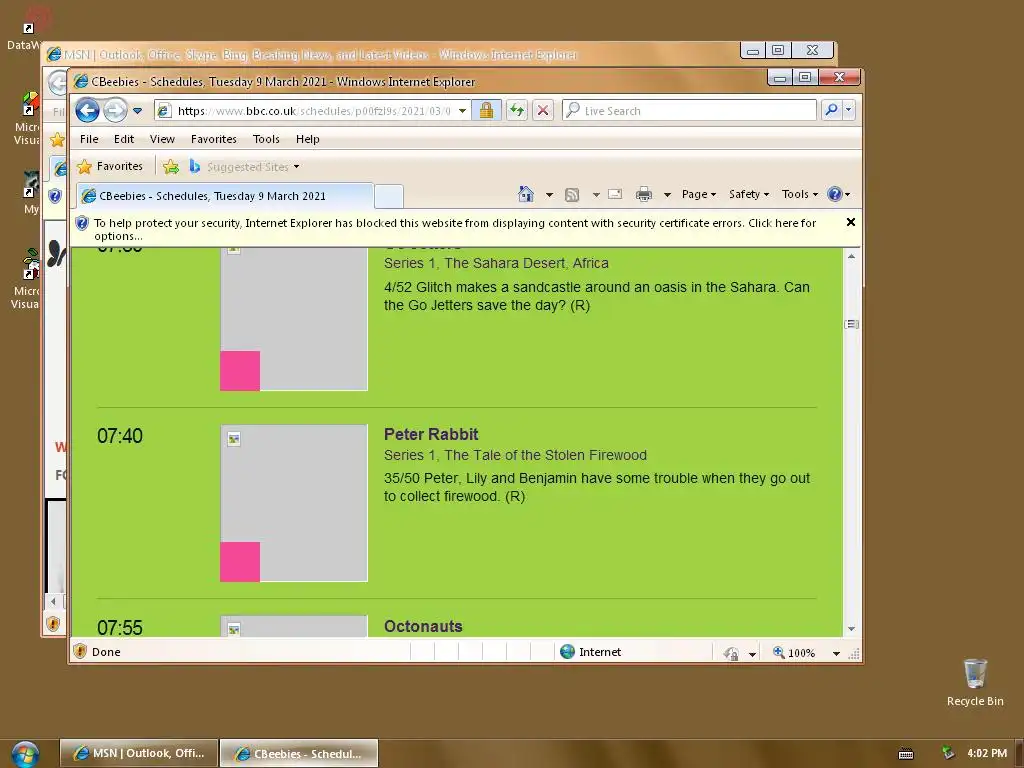This screenshot has width=1024, height=768.
Task: Click the Peter Rabbit thumbnail image
Action: tap(294, 503)
